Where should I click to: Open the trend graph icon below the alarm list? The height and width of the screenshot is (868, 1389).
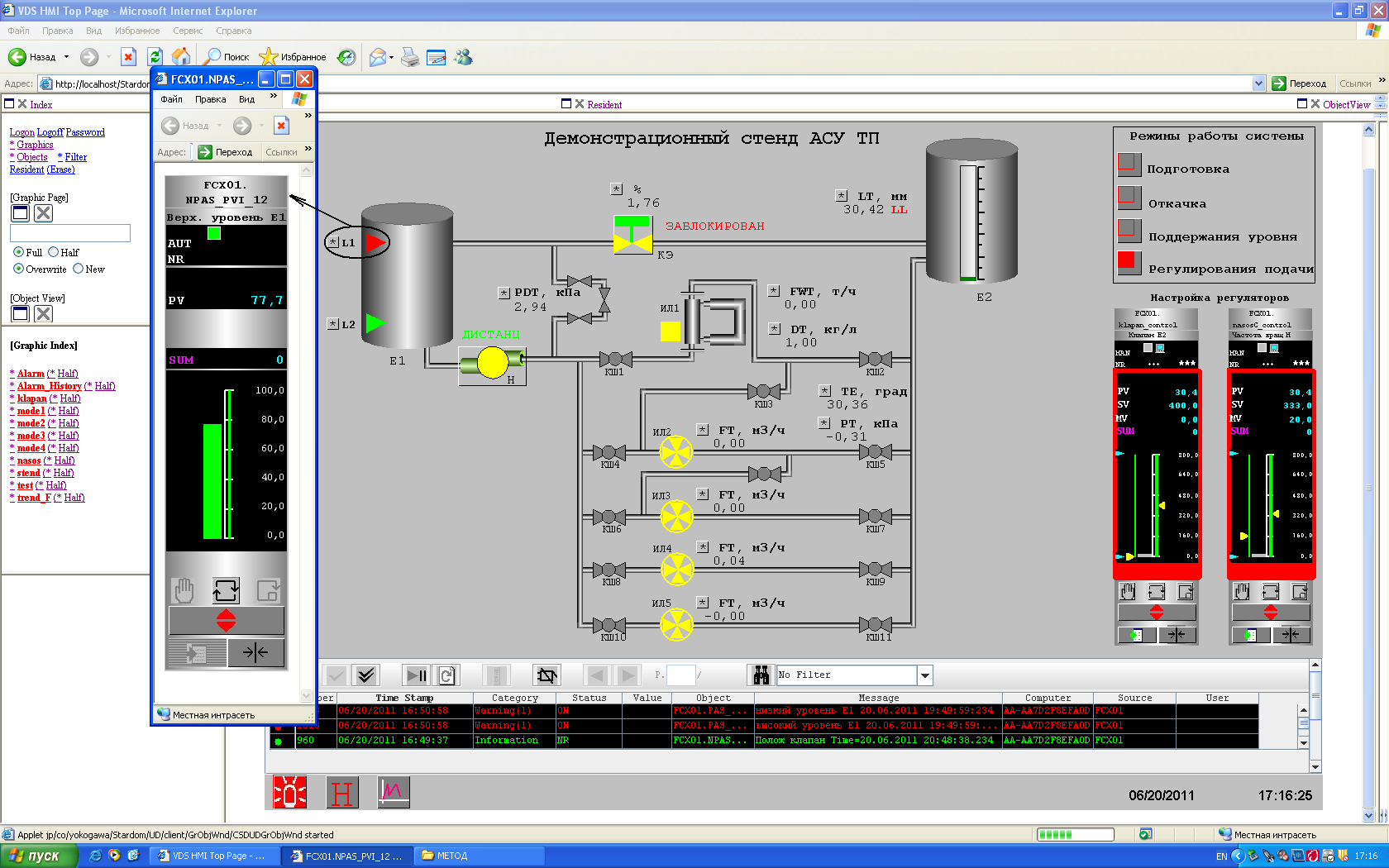point(394,792)
